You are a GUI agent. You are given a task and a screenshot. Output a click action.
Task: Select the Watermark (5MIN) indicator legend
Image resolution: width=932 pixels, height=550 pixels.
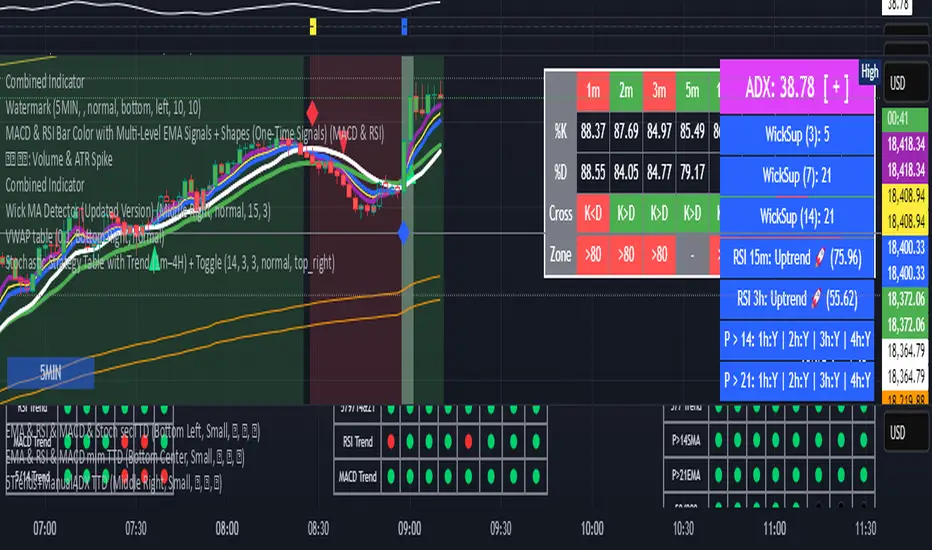click(103, 108)
